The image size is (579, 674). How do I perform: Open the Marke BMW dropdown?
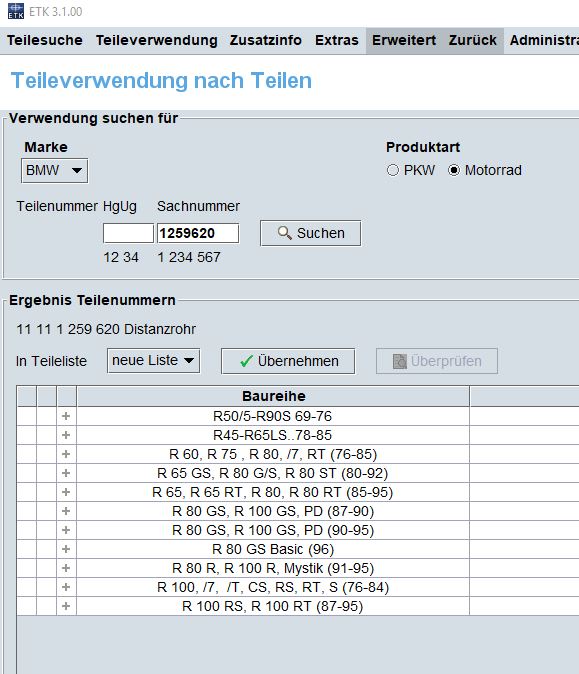coord(55,171)
